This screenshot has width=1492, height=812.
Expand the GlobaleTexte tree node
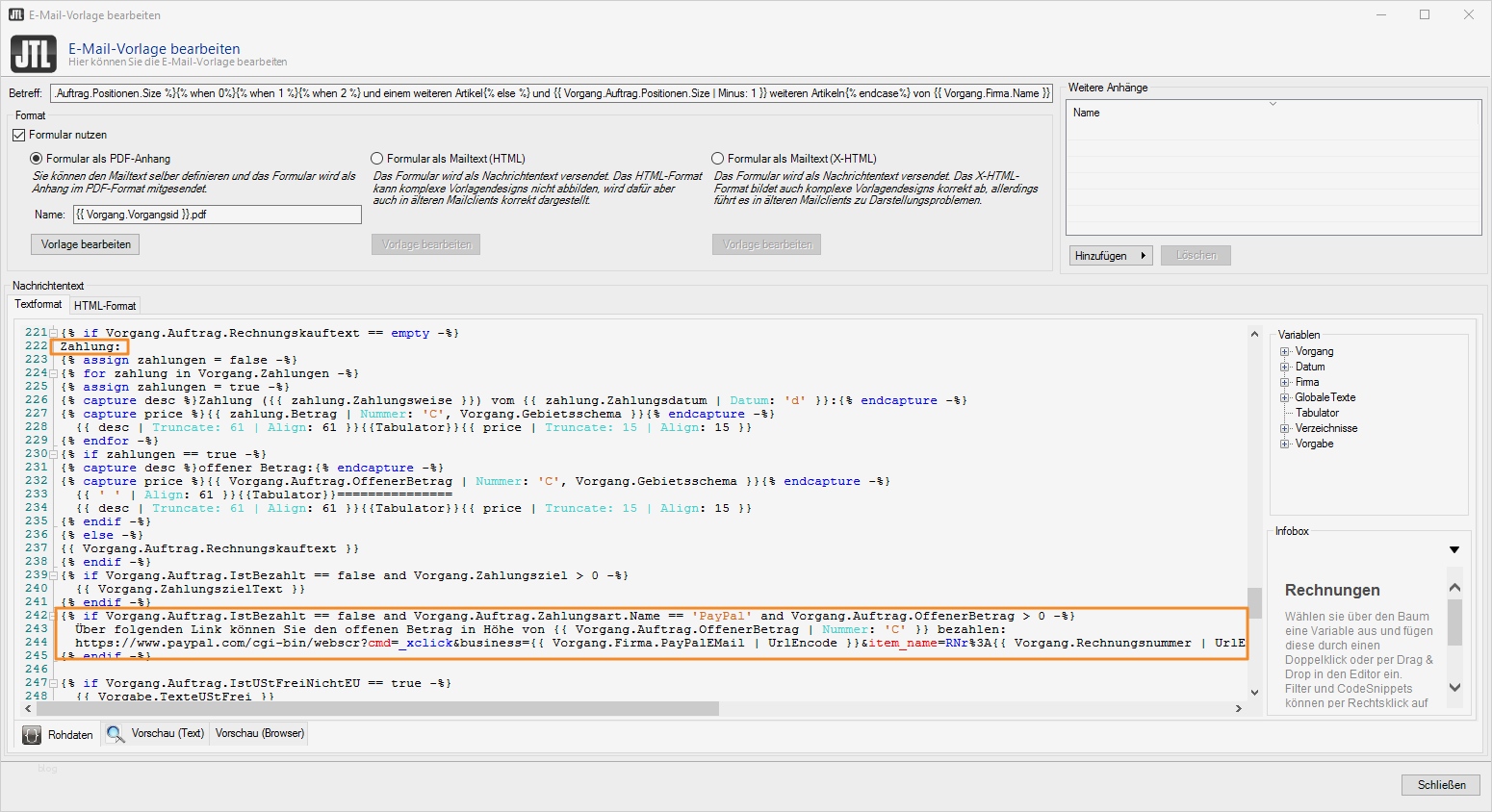(1284, 398)
